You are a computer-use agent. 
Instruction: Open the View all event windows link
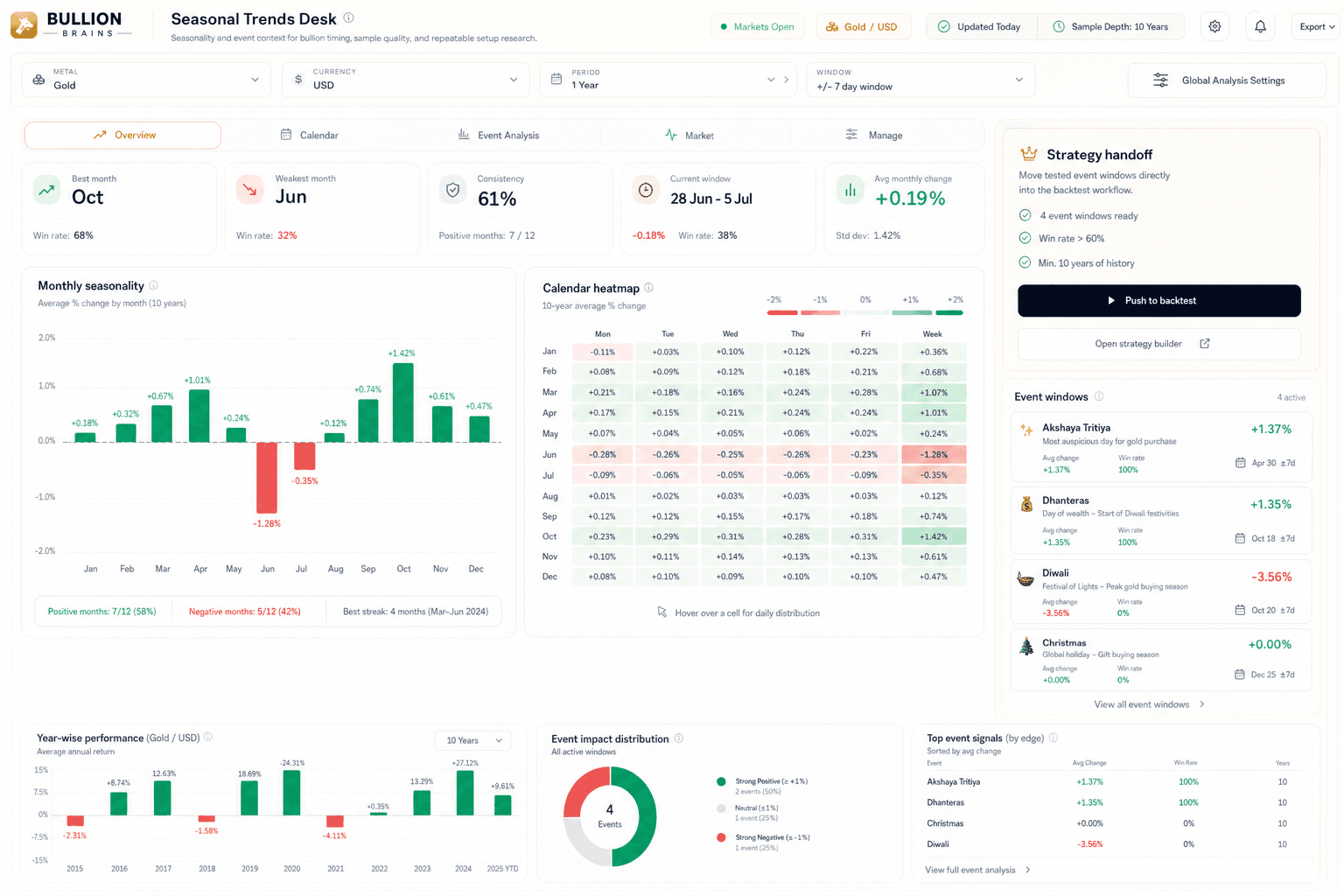(1149, 704)
